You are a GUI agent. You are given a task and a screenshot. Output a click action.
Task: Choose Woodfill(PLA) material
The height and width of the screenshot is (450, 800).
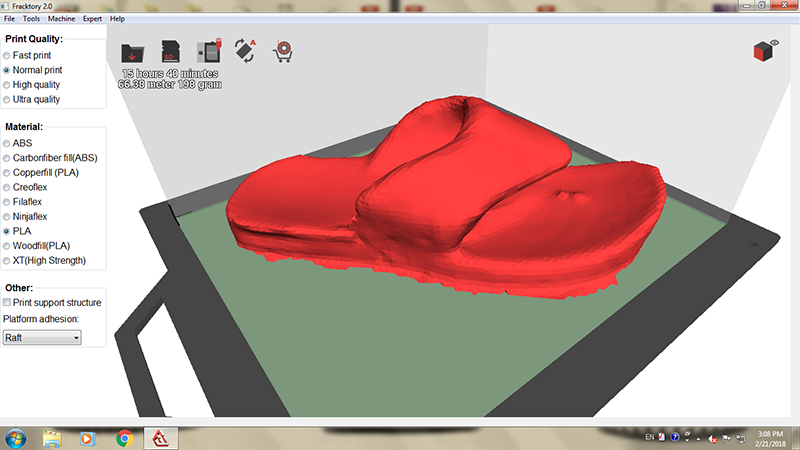coord(36,246)
